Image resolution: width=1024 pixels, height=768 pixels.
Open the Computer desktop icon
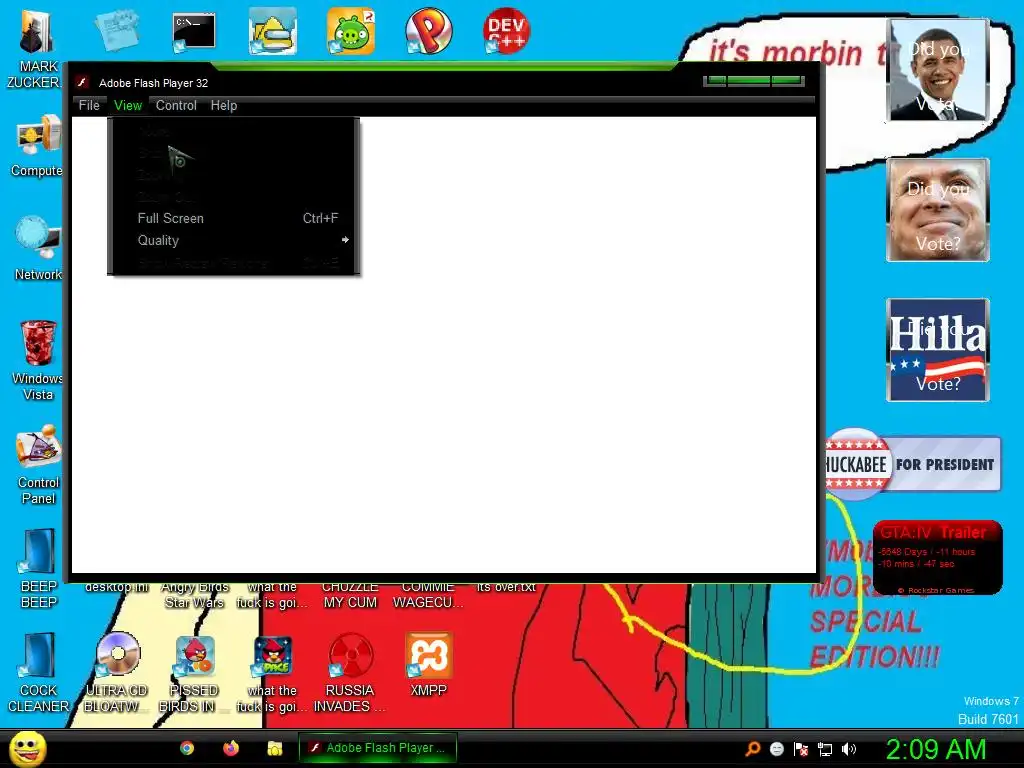tap(38, 145)
